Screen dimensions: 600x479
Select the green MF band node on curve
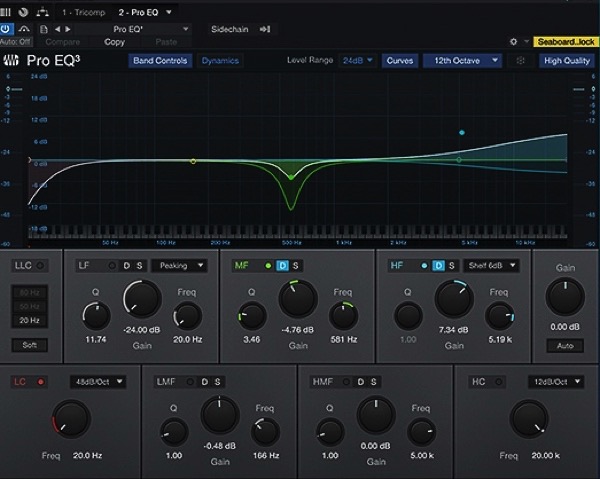291,177
